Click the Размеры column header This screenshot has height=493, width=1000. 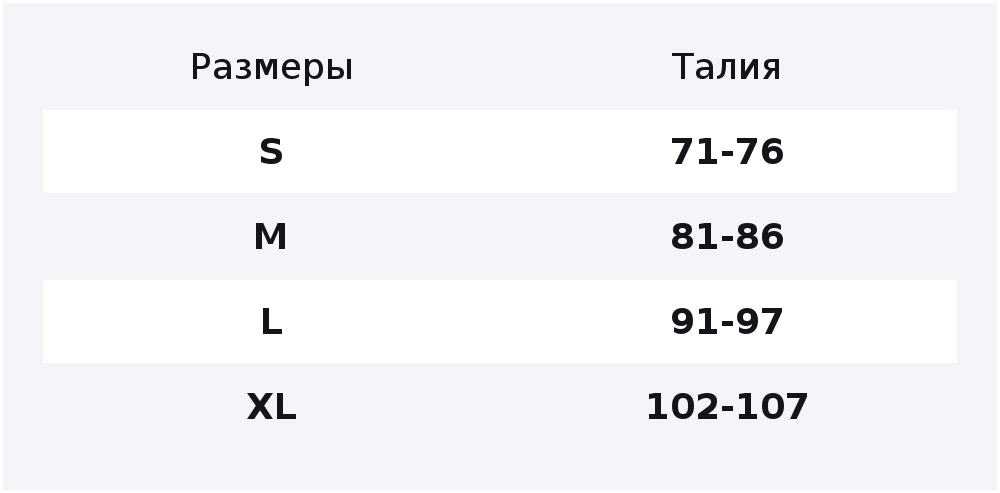271,68
